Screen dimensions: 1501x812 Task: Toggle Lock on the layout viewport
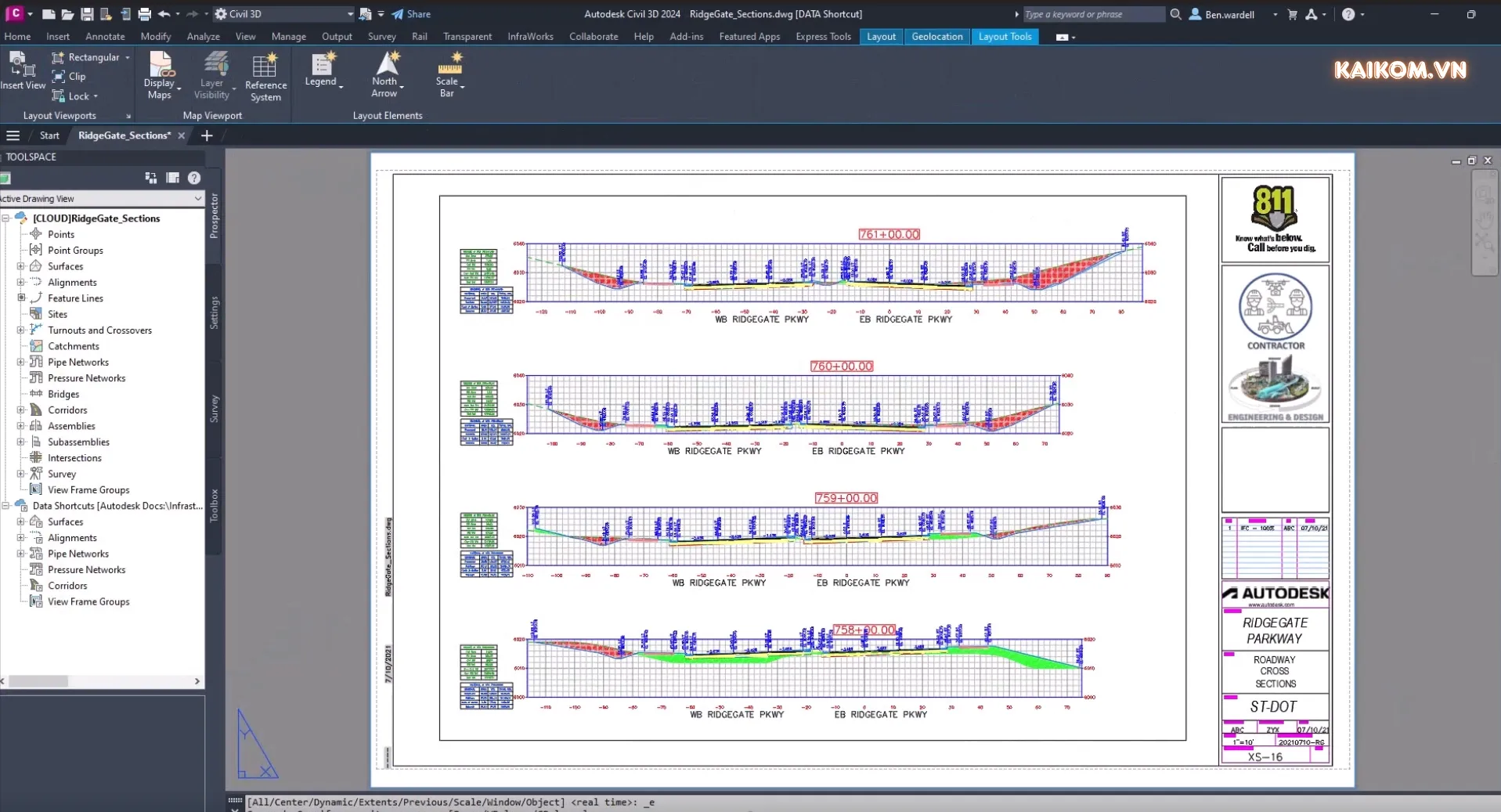(x=74, y=96)
